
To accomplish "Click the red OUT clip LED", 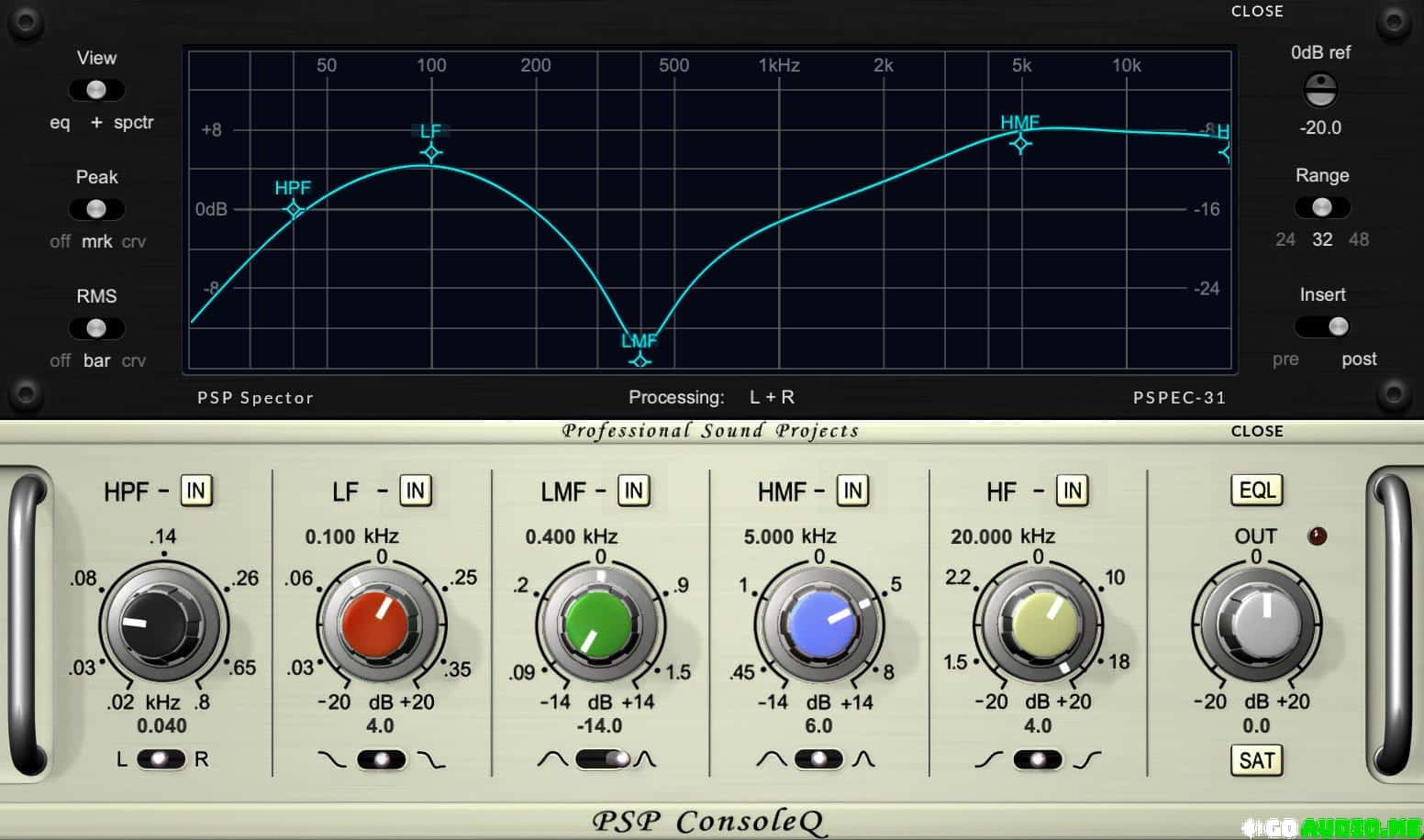I will [1317, 536].
